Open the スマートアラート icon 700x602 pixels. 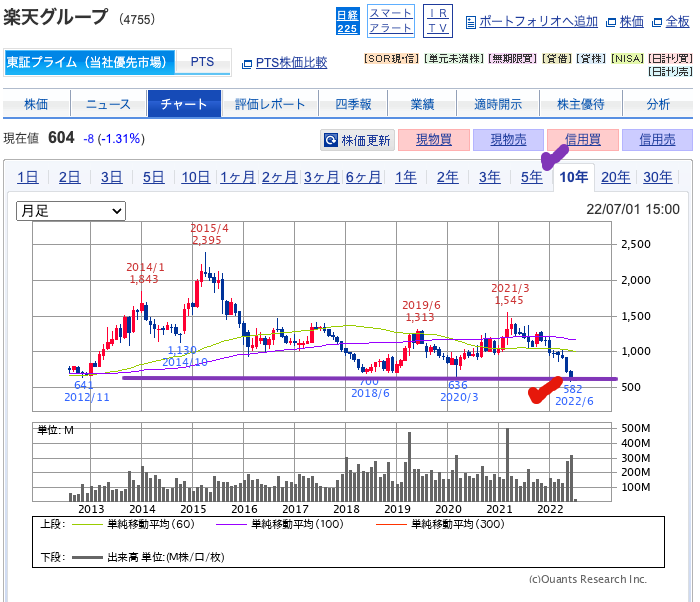[x=391, y=21]
